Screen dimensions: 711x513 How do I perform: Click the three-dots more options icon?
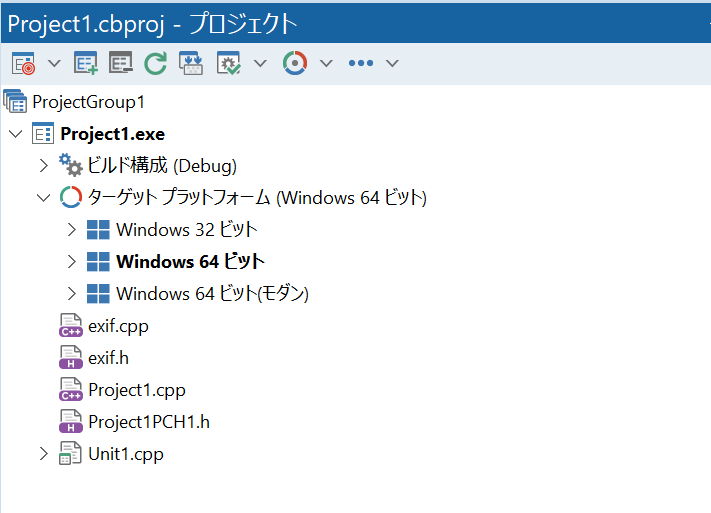pos(360,63)
